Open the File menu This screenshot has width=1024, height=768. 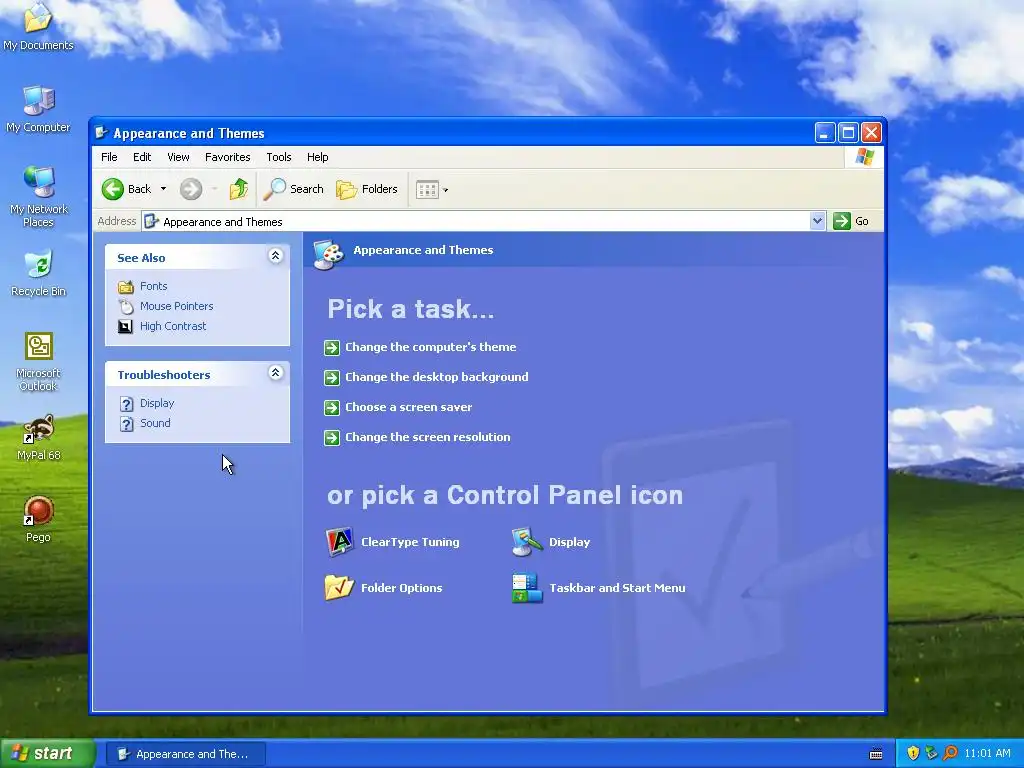point(109,157)
